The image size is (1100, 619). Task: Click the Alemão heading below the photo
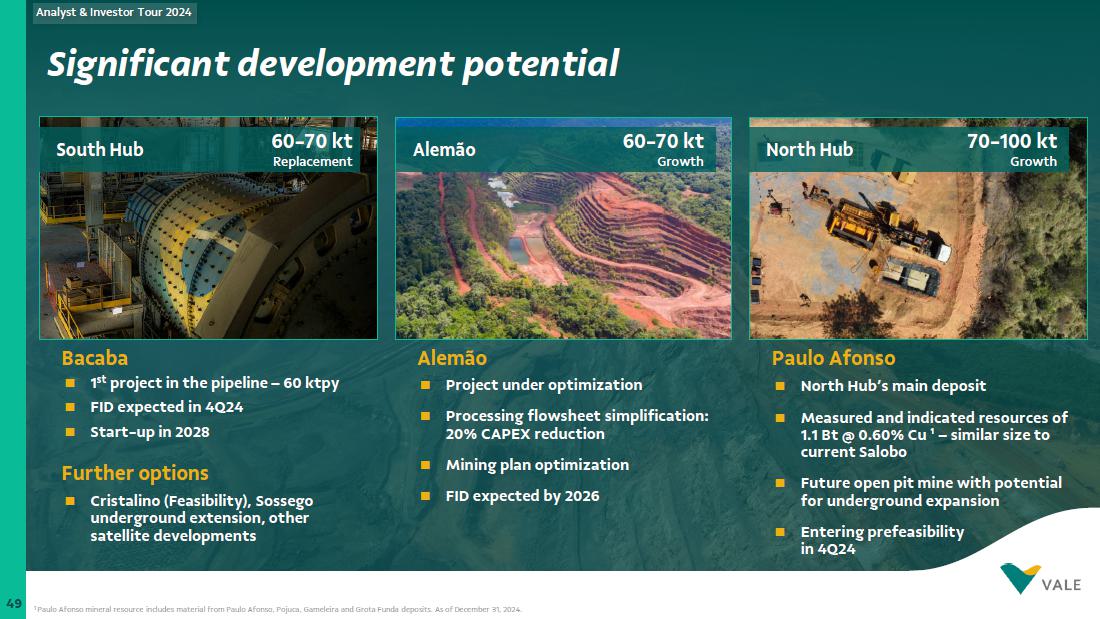pyautogui.click(x=452, y=358)
